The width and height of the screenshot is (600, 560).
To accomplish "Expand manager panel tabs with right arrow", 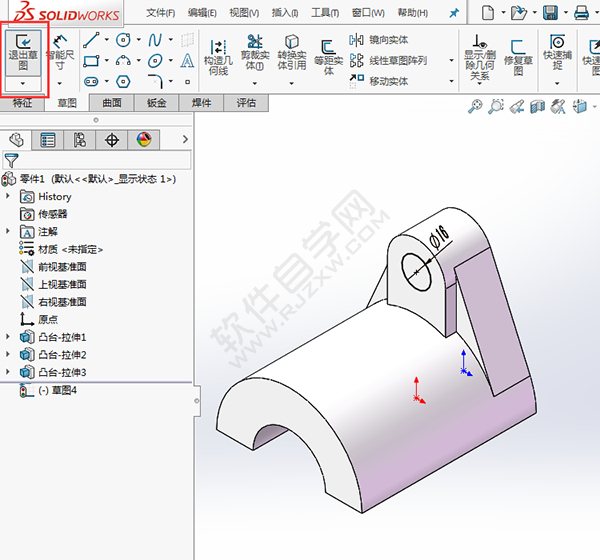I will click(186, 139).
